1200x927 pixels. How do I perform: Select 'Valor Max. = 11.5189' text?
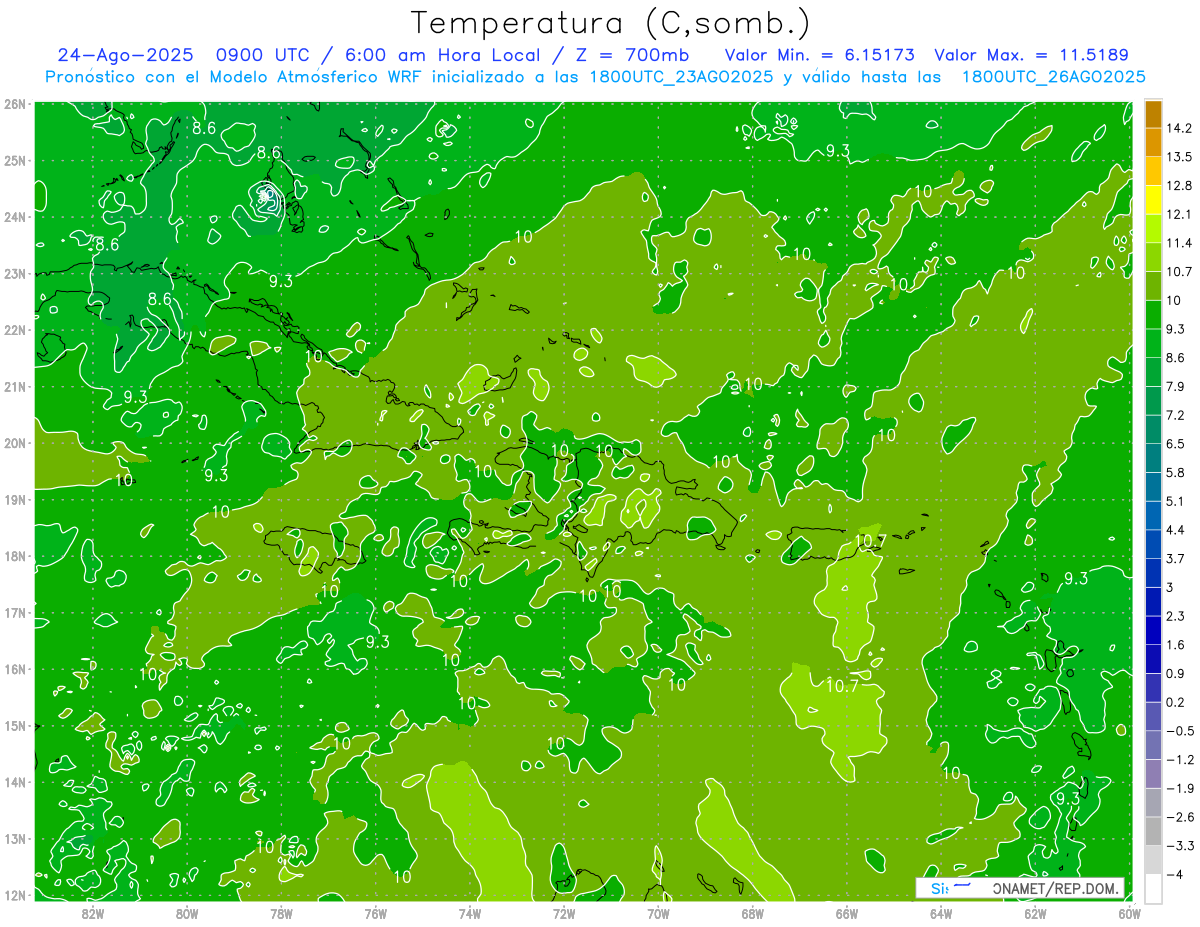1031,55
